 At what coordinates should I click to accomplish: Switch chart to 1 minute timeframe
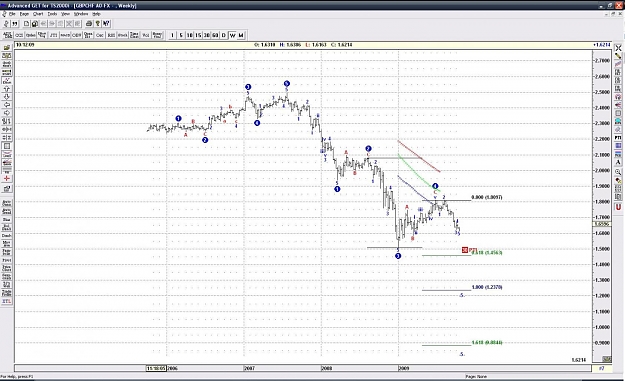172,35
